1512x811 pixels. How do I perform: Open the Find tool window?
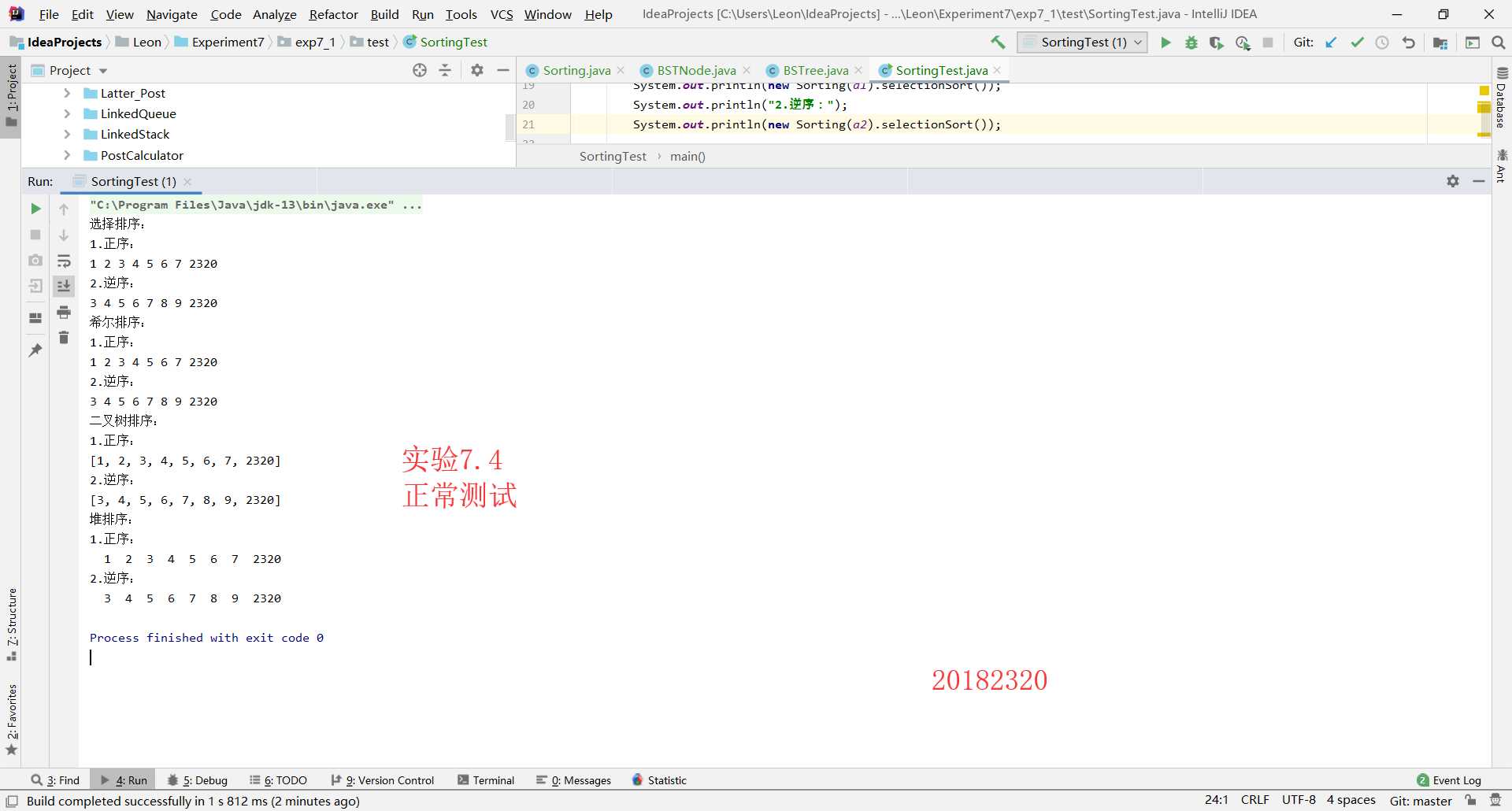coord(55,780)
